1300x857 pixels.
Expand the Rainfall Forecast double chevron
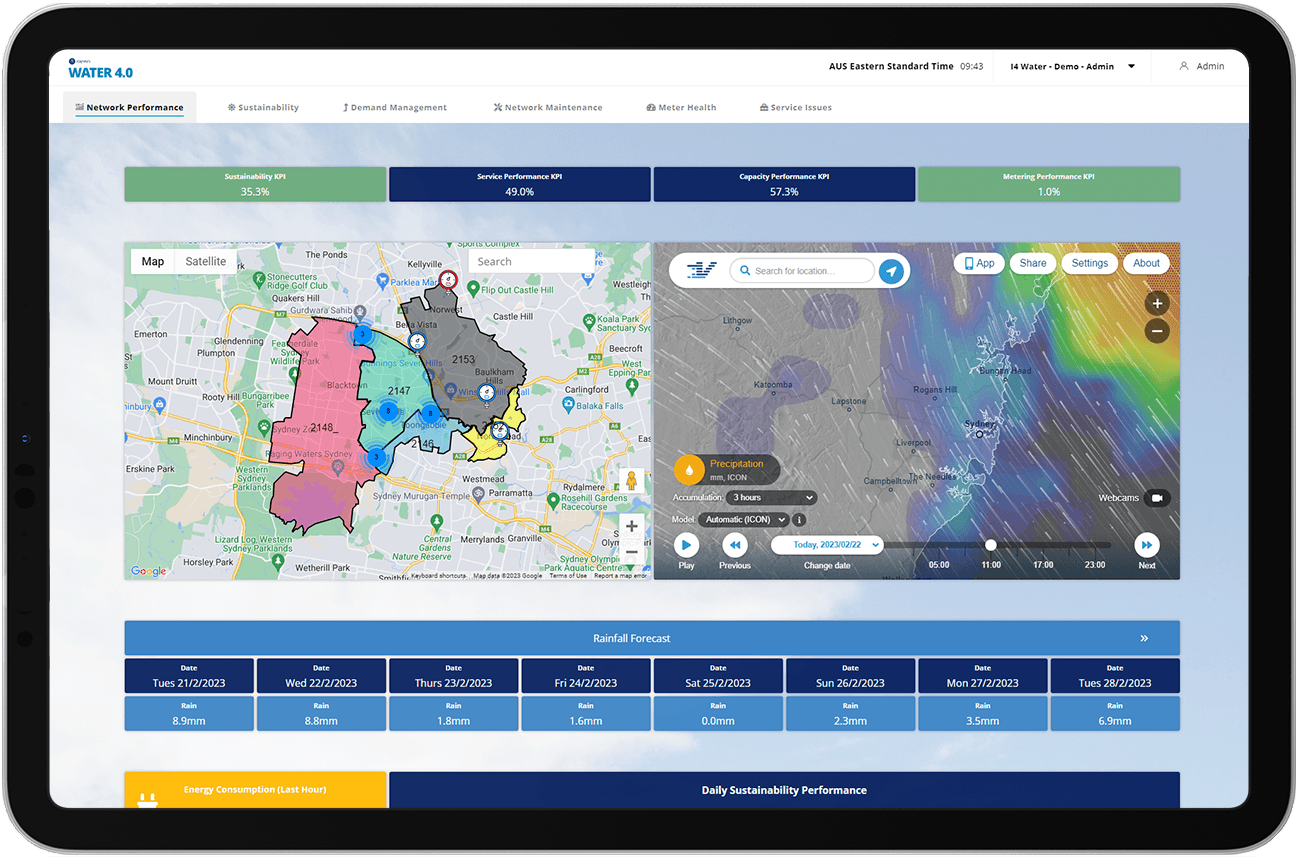coord(1144,638)
